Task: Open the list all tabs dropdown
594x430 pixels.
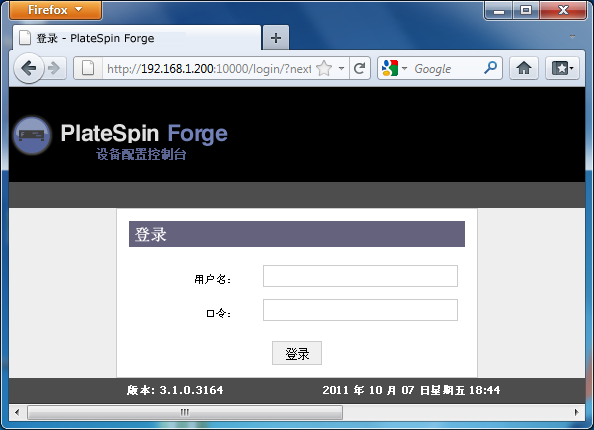Action: 572,37
